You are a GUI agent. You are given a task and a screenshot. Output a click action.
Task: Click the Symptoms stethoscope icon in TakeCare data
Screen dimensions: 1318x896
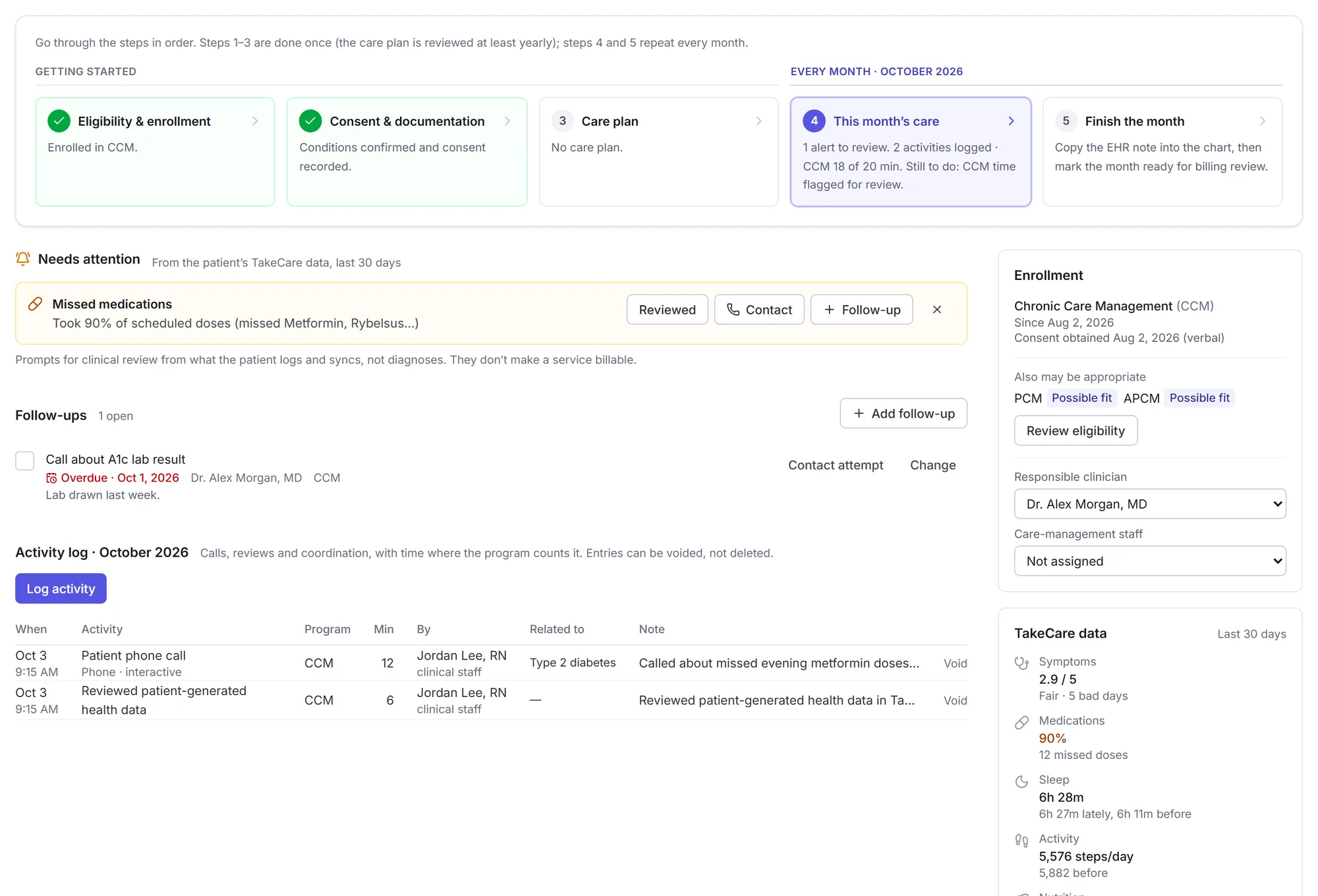tap(1021, 663)
